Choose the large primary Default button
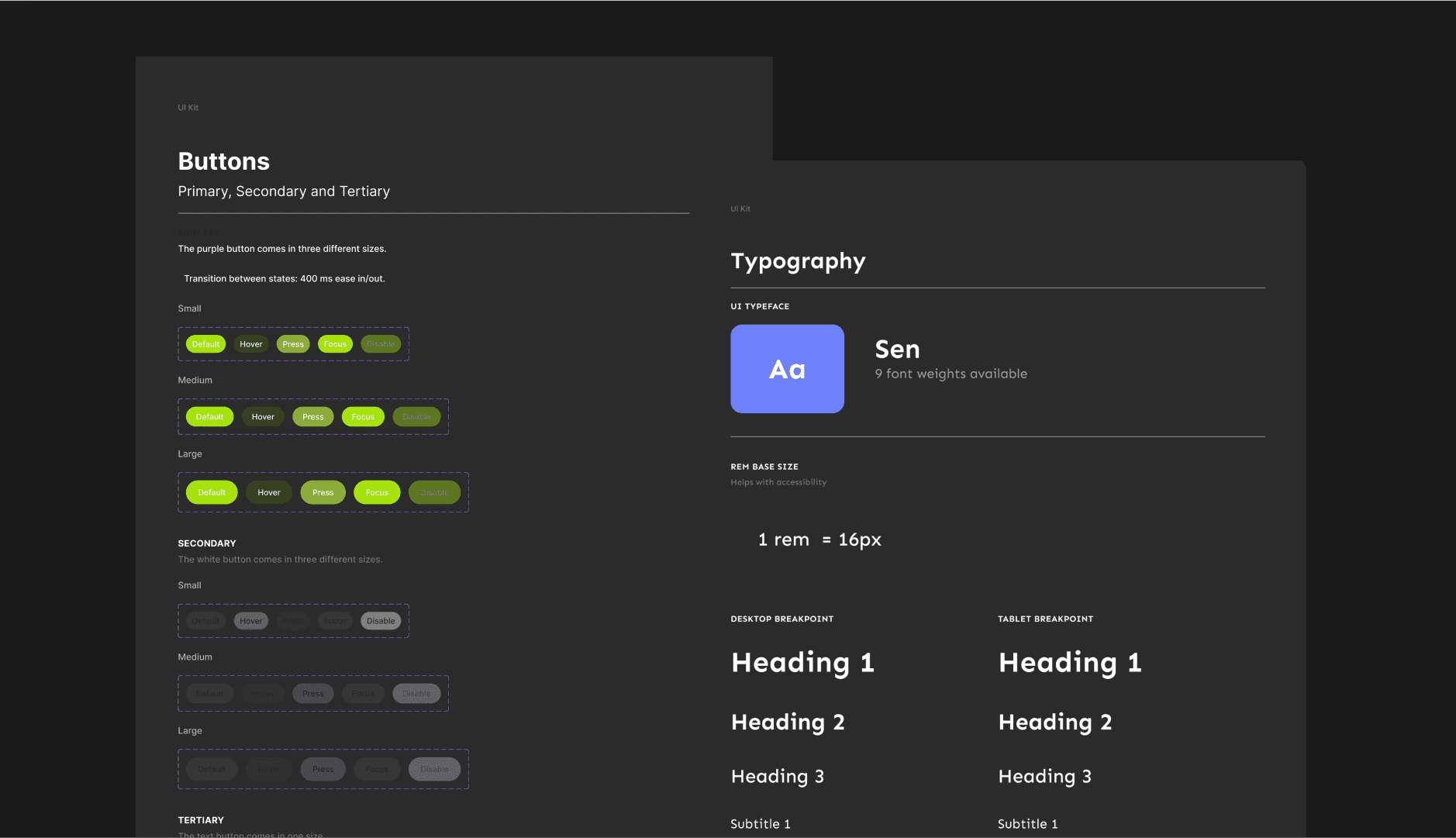This screenshot has width=1456, height=838. (x=212, y=492)
